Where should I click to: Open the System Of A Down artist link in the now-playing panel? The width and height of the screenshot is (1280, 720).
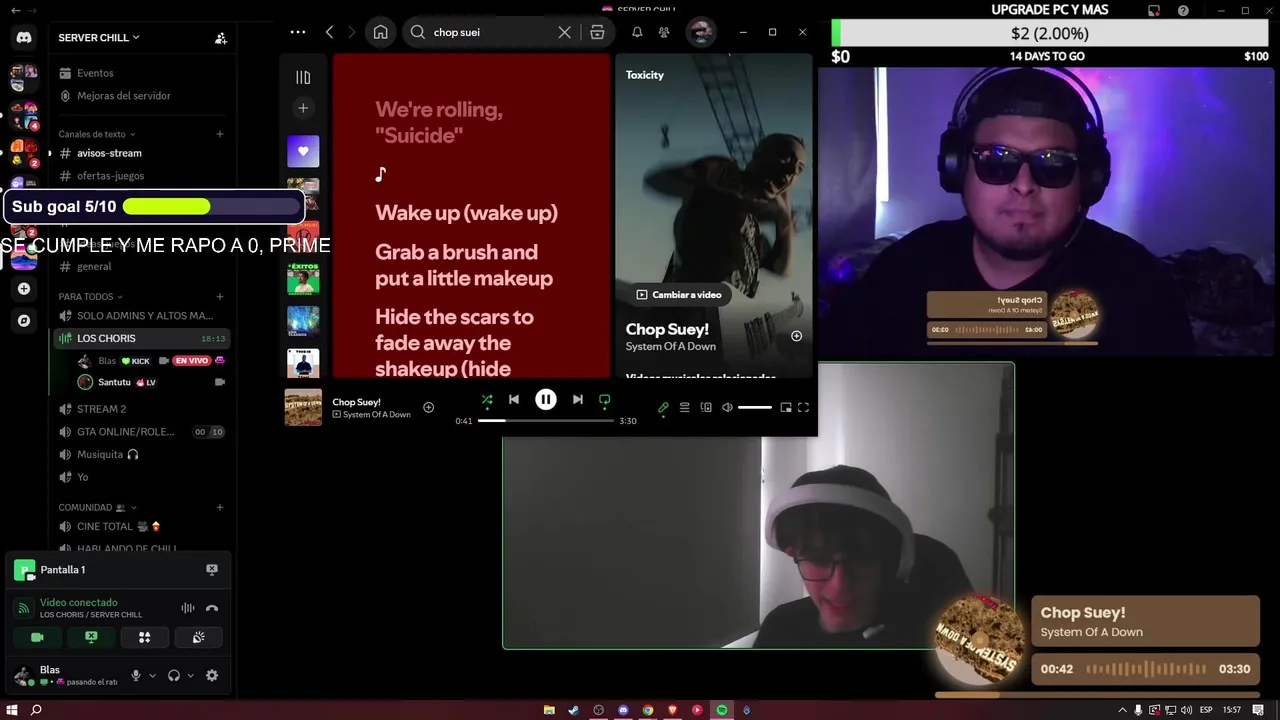[x=671, y=347]
